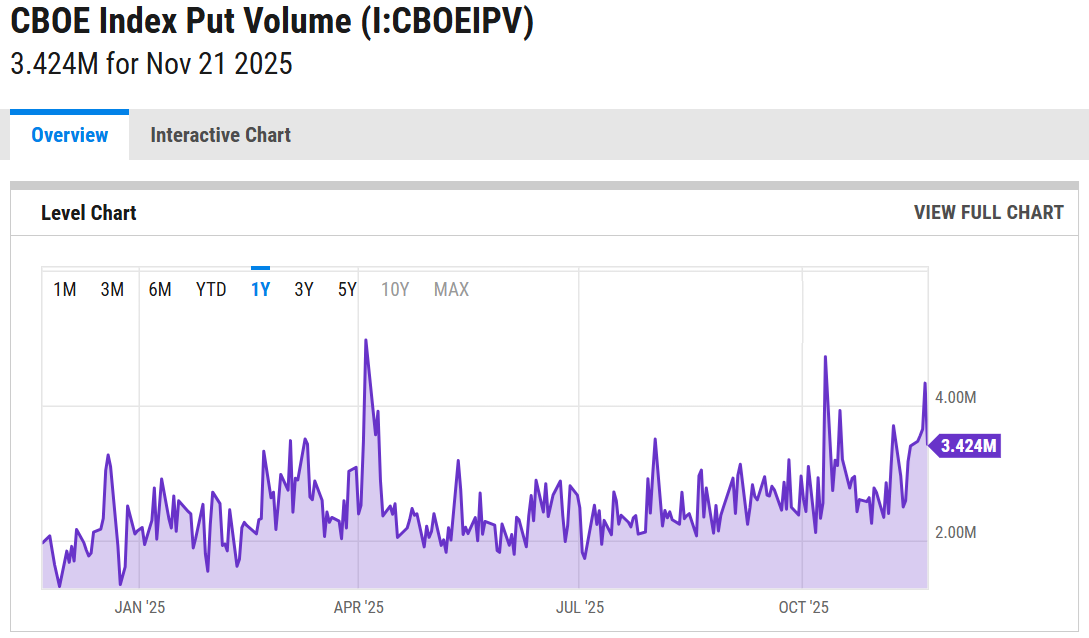Switch to the Interactive Chart tab
Viewport: 1089px width, 638px height.
click(x=220, y=135)
